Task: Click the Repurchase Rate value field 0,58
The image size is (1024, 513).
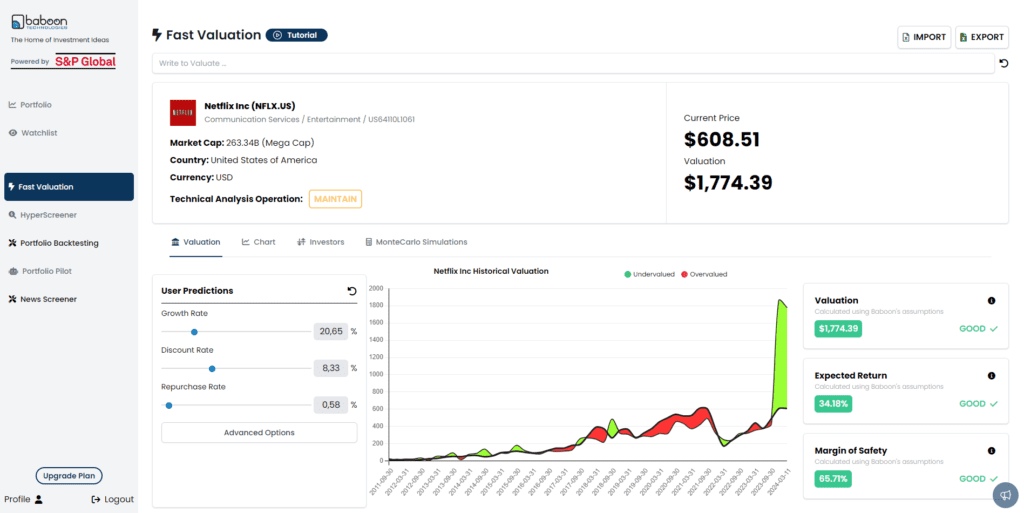Action: 330,405
